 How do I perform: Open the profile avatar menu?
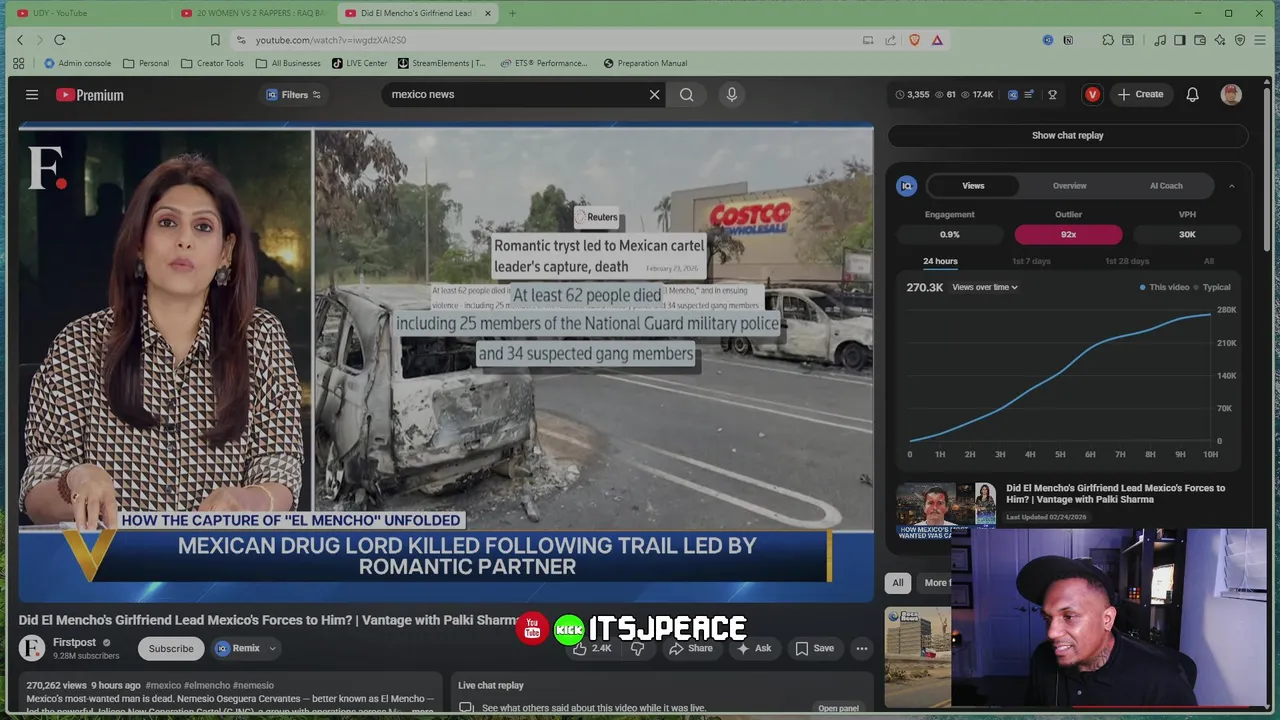[x=1231, y=95]
